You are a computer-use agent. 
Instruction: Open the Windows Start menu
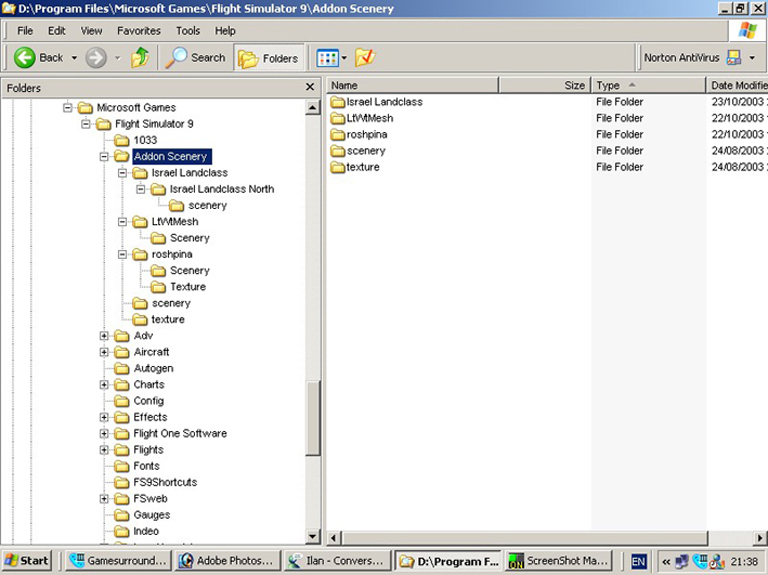pos(26,561)
